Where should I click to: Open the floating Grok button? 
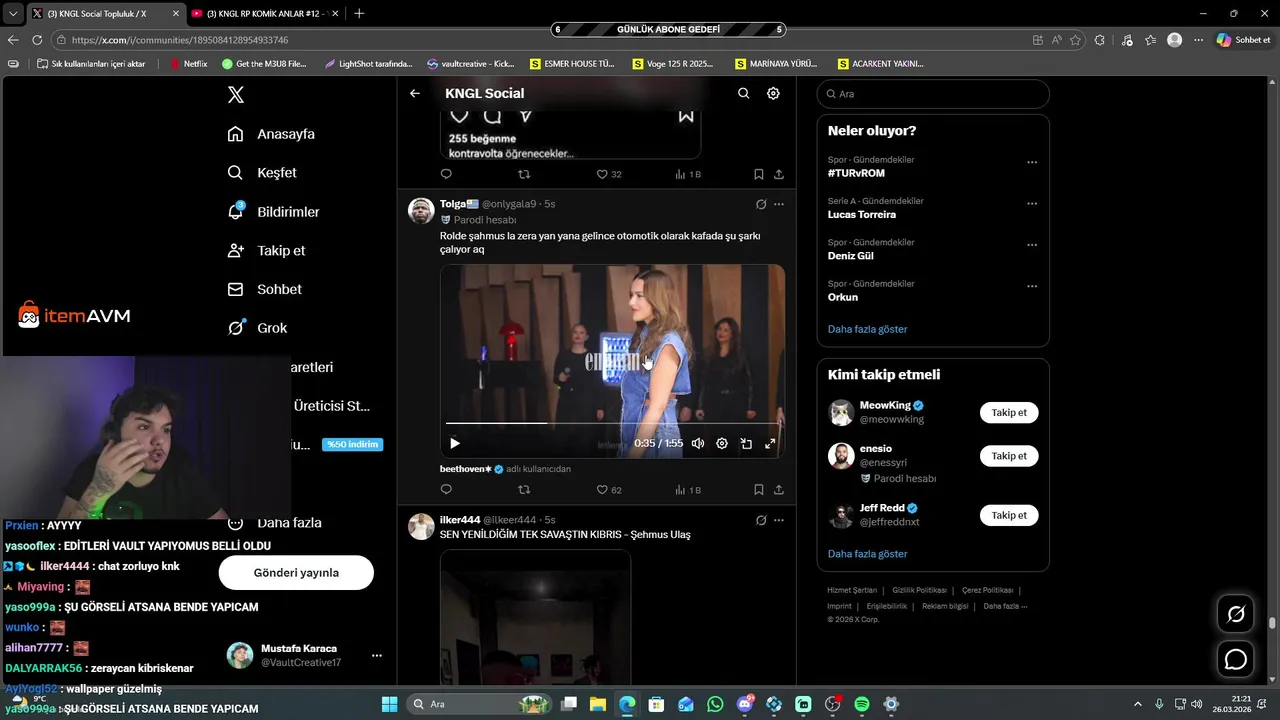pos(1236,614)
